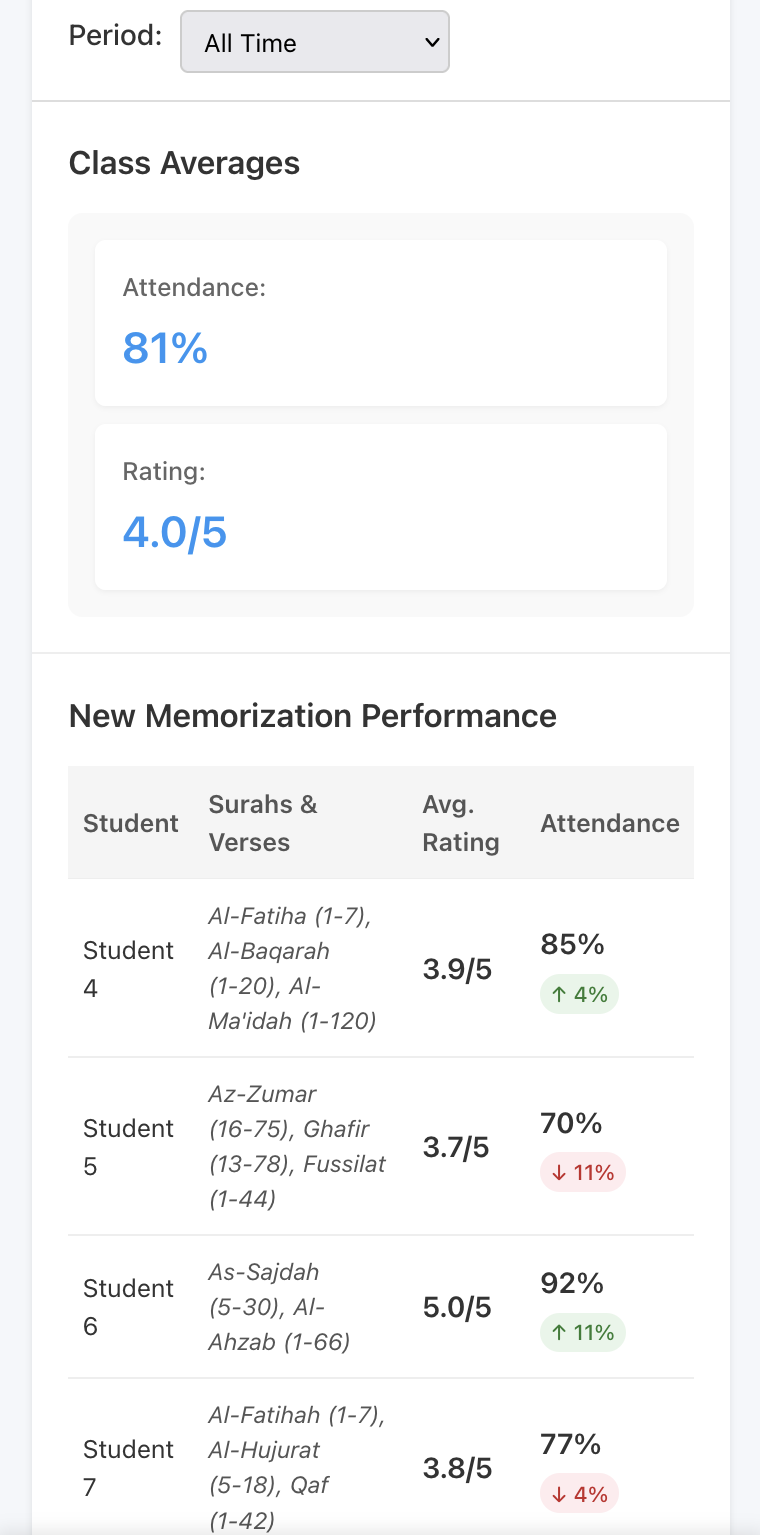This screenshot has height=1540, width=760.
Task: Click the Student column header
Action: (x=130, y=823)
